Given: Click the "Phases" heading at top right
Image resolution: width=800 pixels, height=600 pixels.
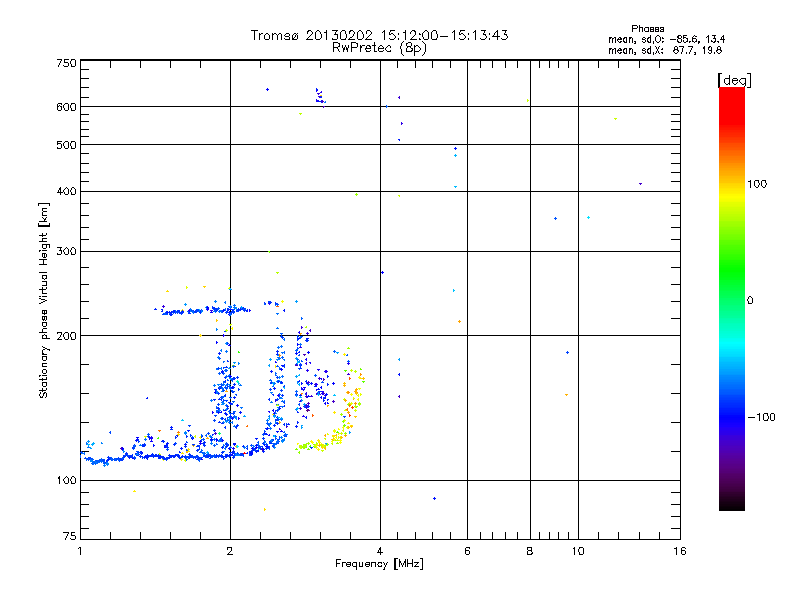Looking at the screenshot, I should [x=647, y=29].
